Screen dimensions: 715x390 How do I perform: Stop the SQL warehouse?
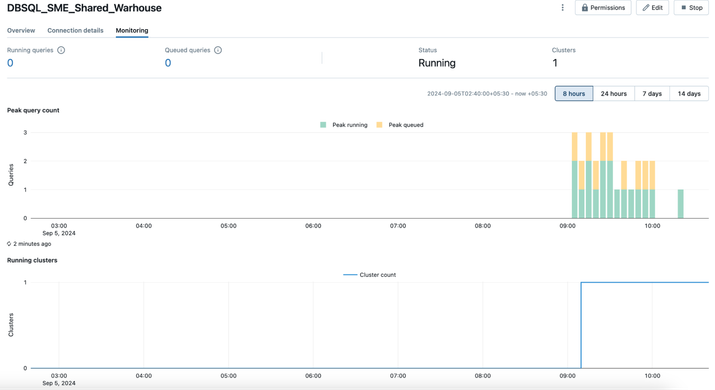tap(691, 8)
